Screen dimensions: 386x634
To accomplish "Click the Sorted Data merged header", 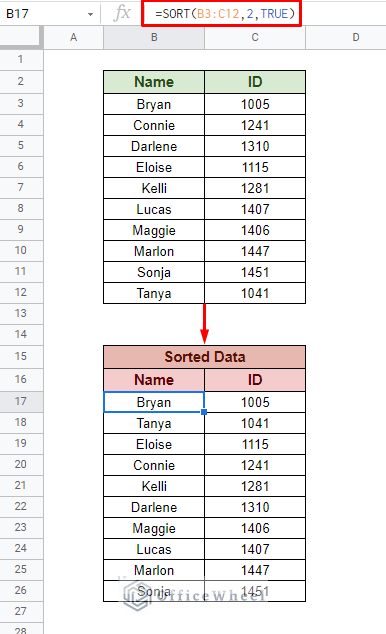I will coord(205,357).
